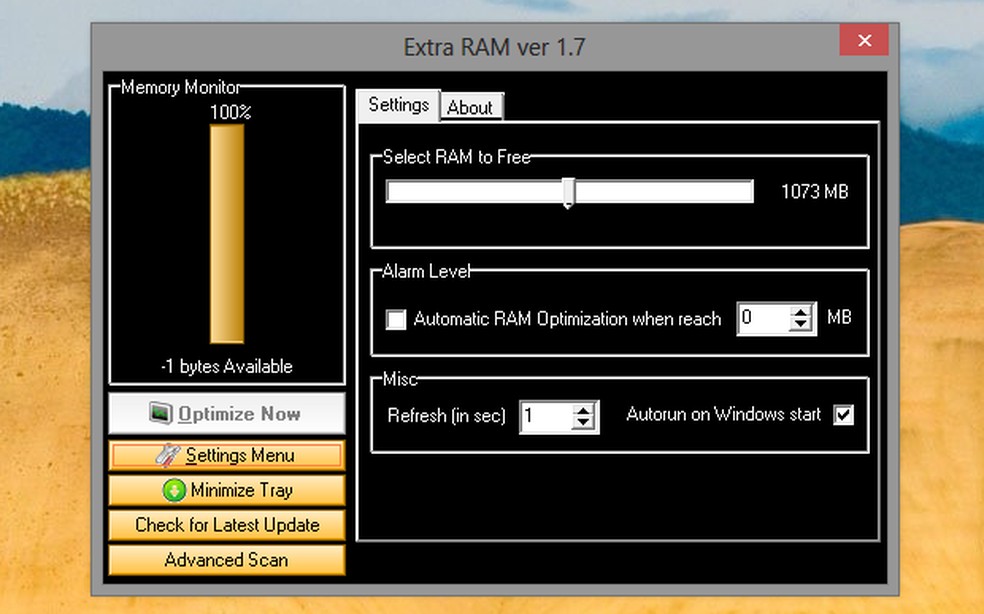Increase Refresh interval with up arrow
984x614 pixels.
[x=585, y=409]
